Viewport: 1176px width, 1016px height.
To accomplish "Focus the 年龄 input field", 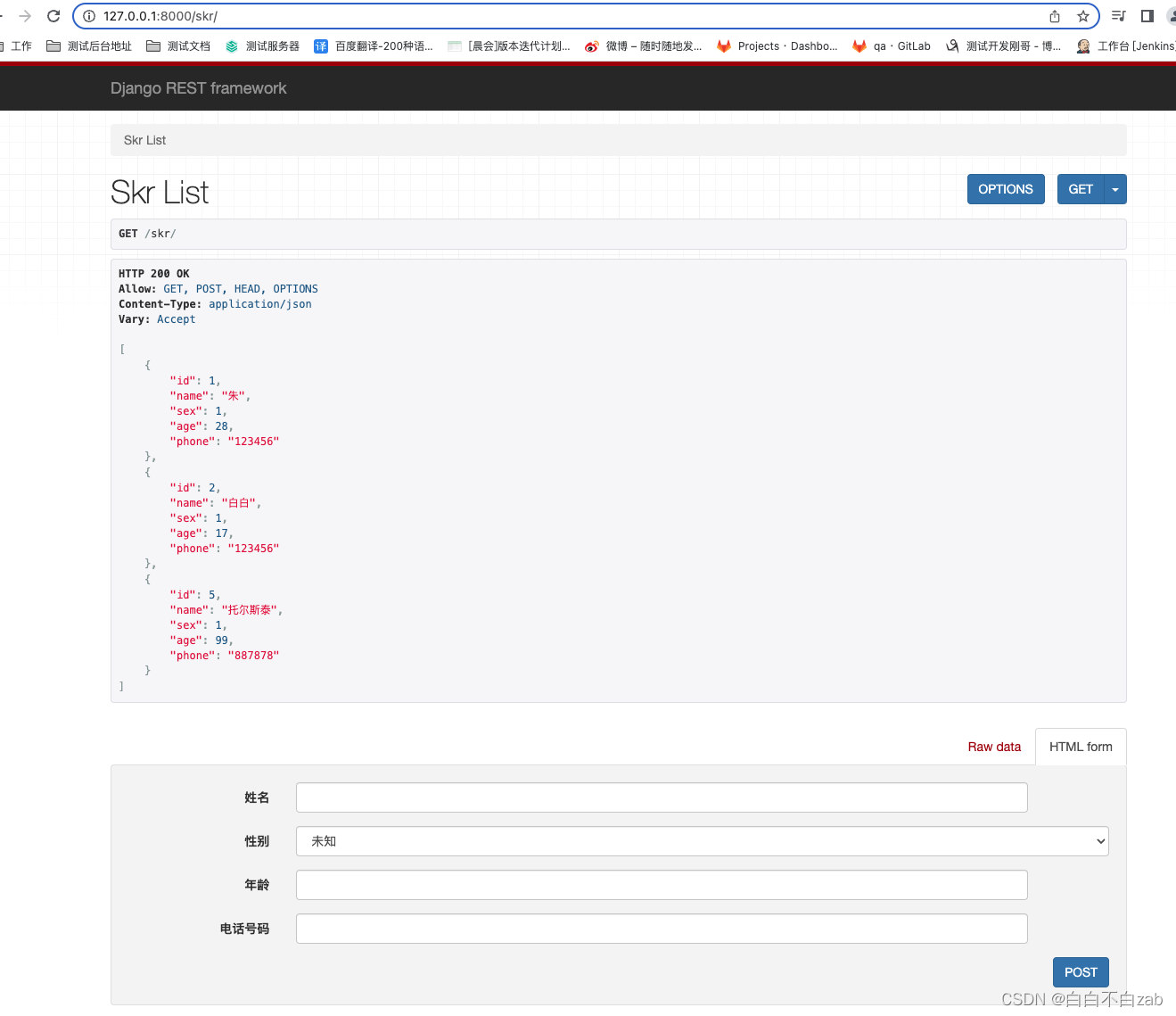I will 662,885.
